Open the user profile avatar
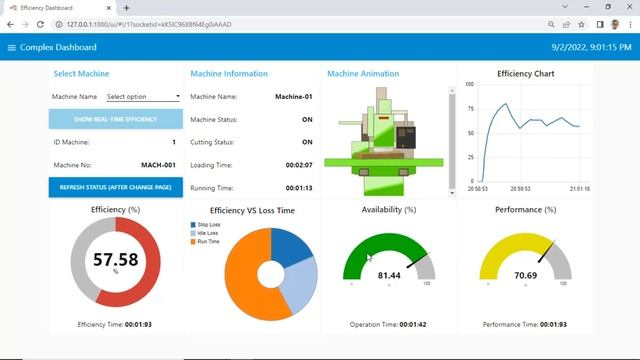Image resolution: width=640 pixels, height=360 pixels. pyautogui.click(x=615, y=24)
